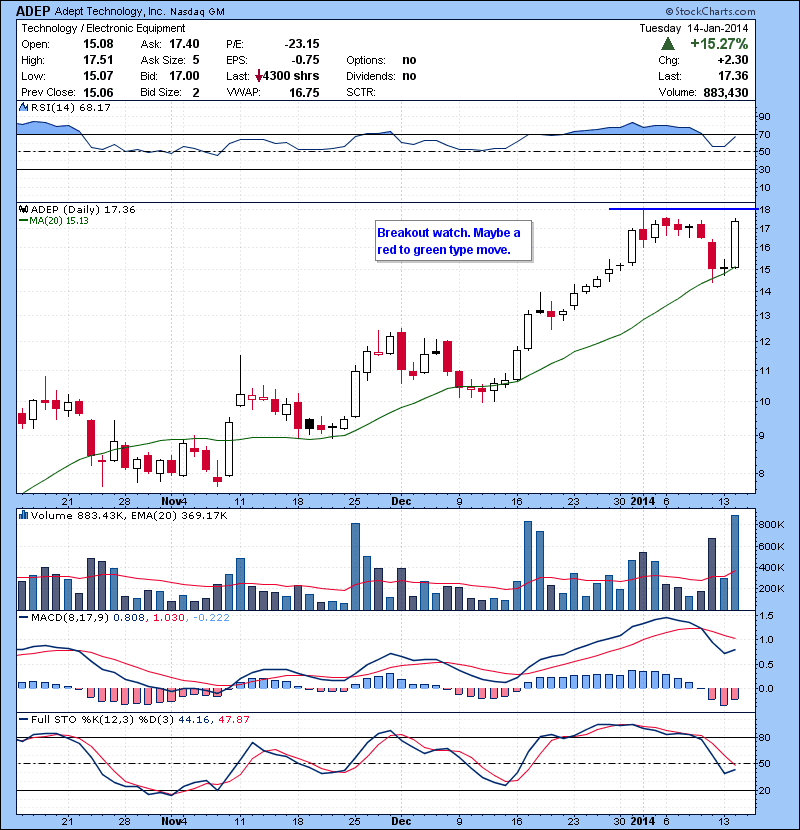Click the Bid Size value 2
800x830 pixels.
[196, 93]
